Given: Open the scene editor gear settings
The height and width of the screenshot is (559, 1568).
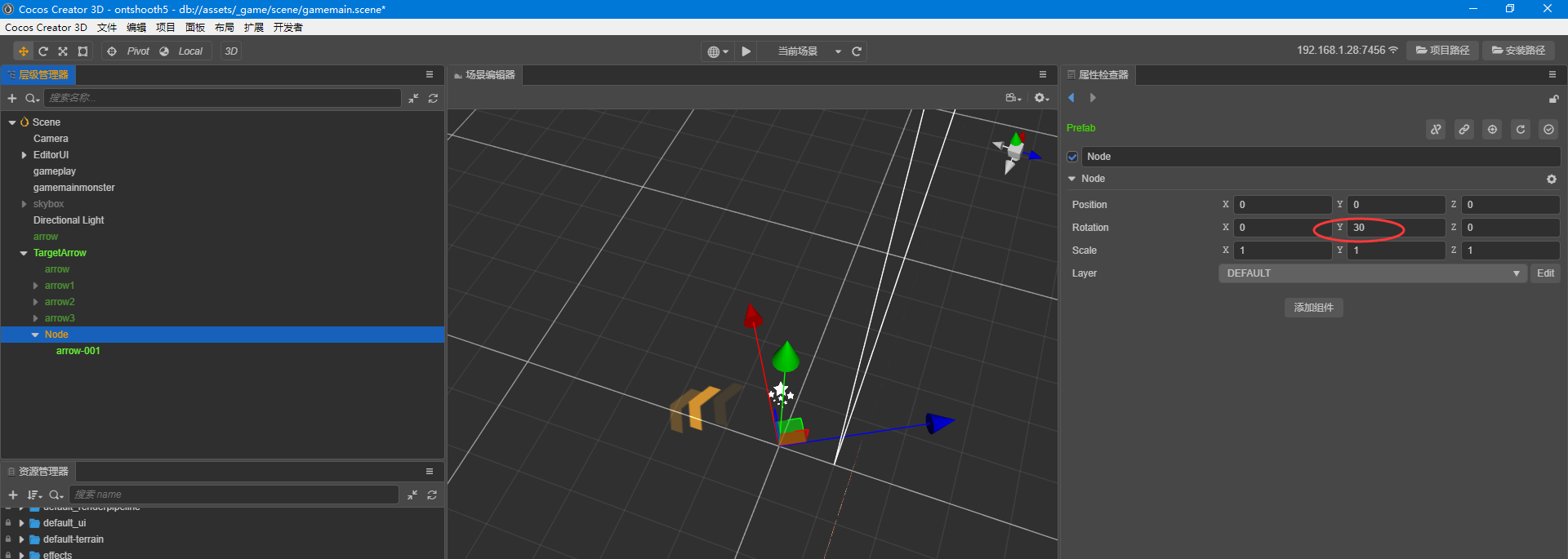Looking at the screenshot, I should (1041, 97).
